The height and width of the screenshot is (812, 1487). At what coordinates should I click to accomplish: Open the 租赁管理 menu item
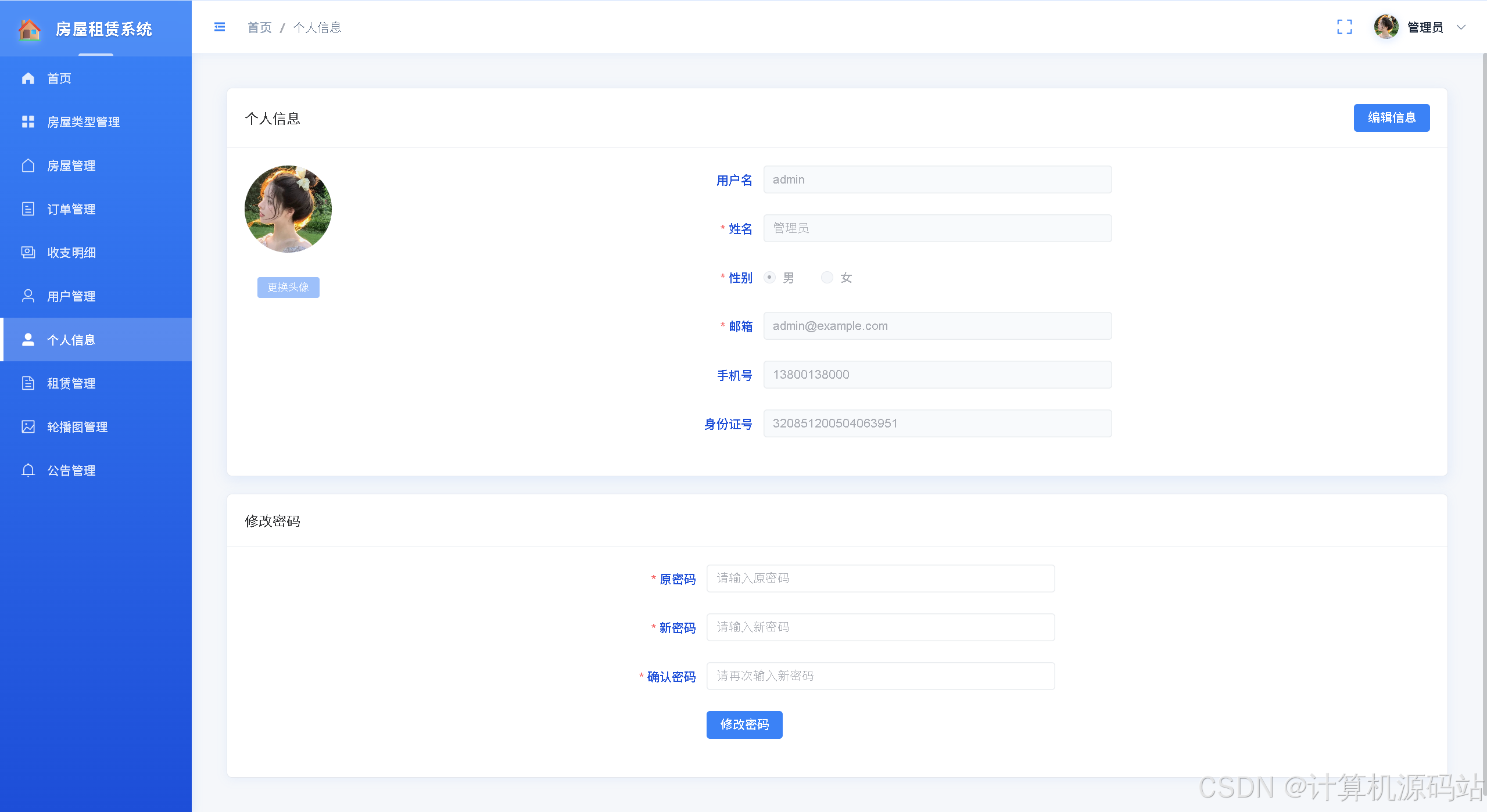[x=71, y=383]
